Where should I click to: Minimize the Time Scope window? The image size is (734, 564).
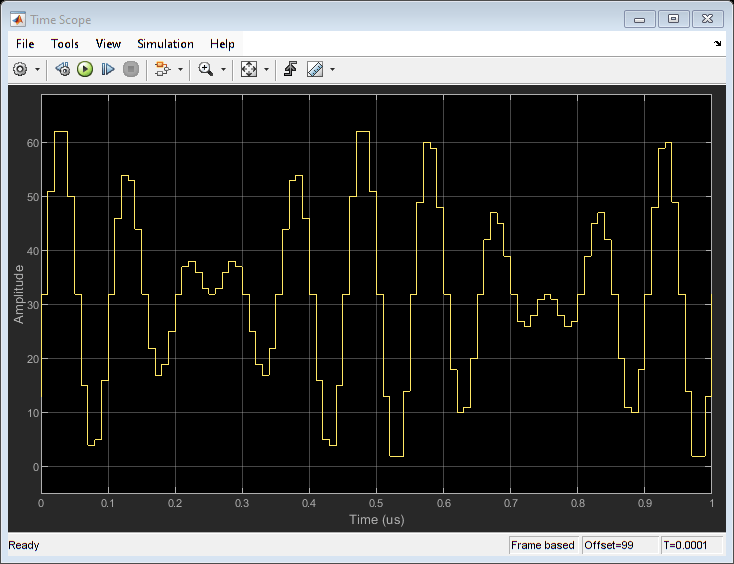coord(639,19)
